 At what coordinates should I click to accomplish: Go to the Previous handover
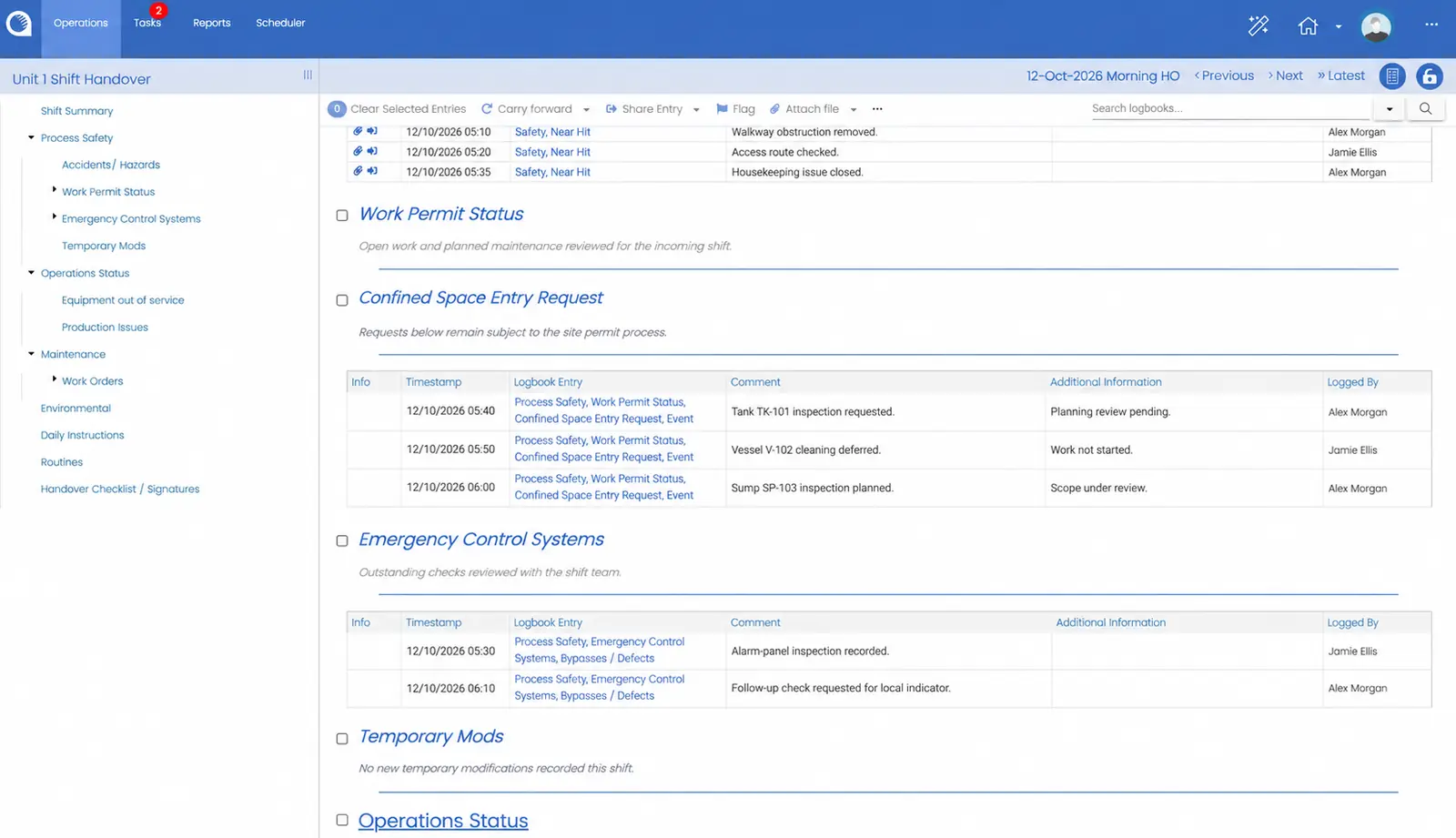(x=1224, y=76)
